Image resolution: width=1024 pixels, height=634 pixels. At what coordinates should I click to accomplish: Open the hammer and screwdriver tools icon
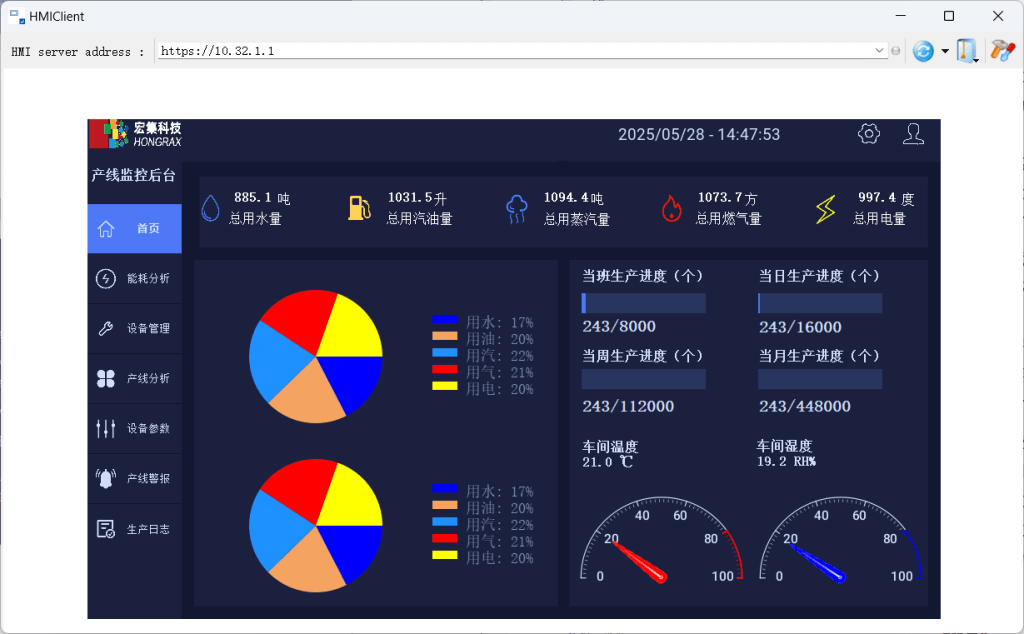point(1001,50)
